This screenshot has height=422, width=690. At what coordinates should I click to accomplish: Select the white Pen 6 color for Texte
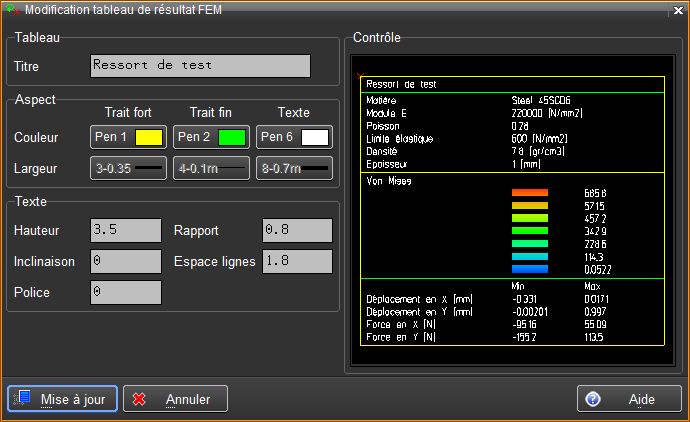(x=294, y=137)
